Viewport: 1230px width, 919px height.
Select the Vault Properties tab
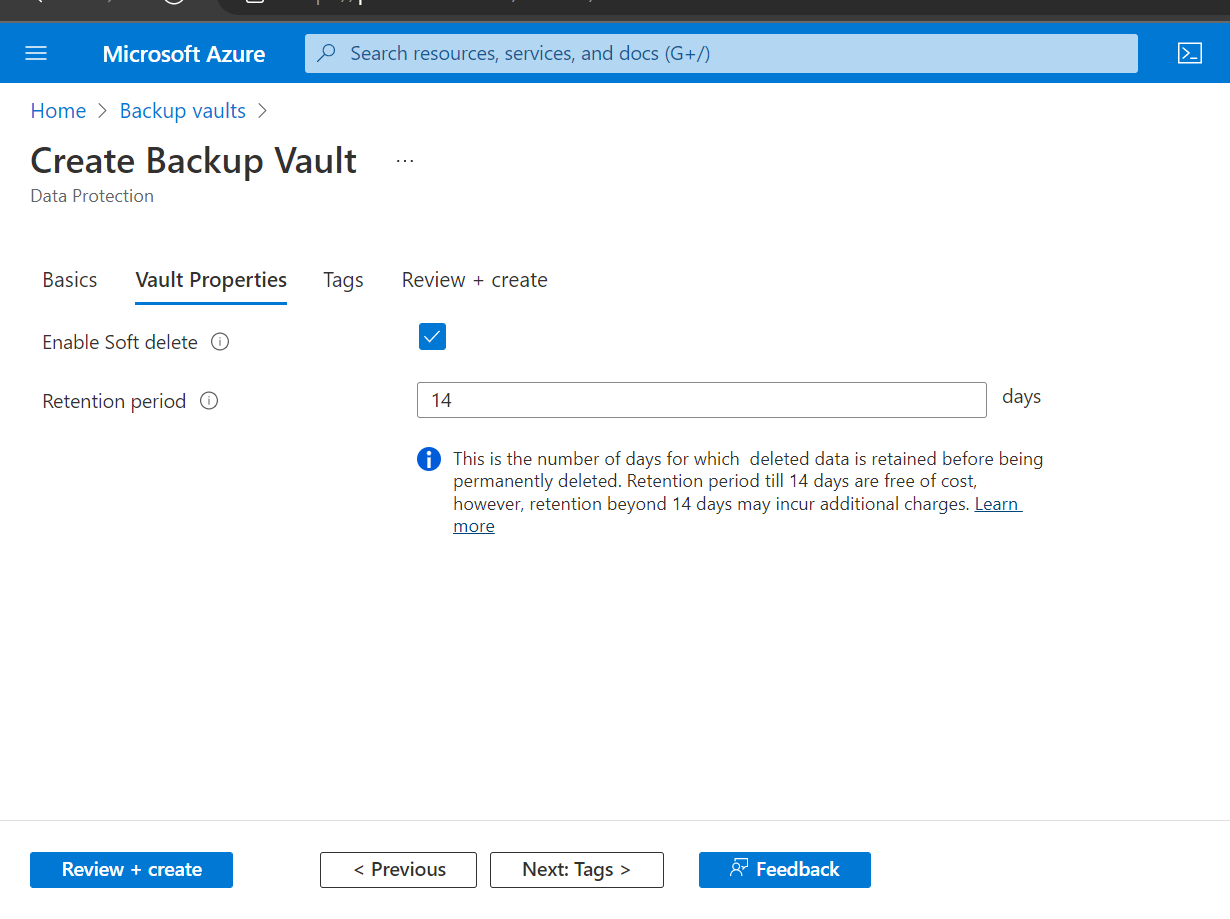pyautogui.click(x=210, y=280)
